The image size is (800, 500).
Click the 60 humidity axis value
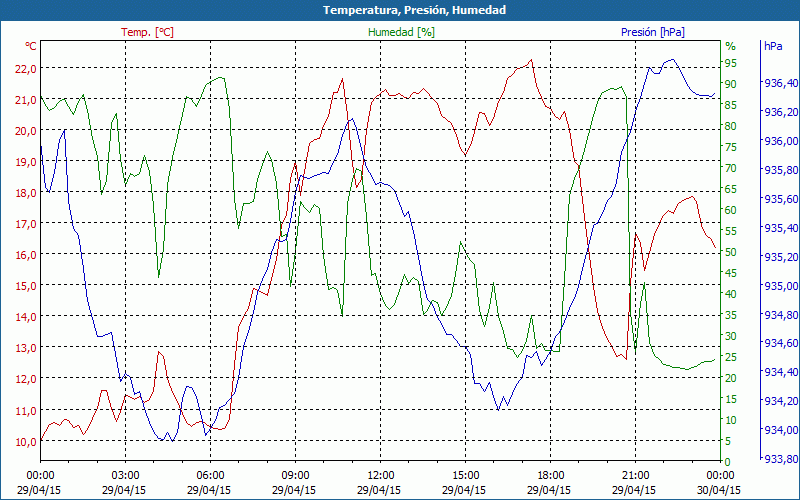tap(731, 210)
